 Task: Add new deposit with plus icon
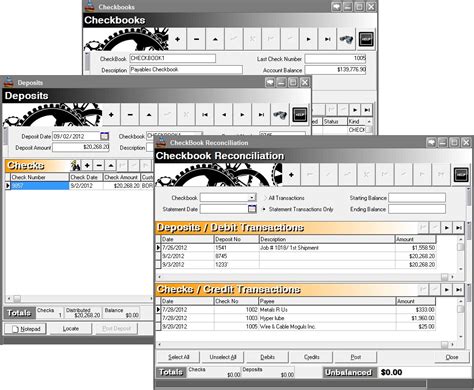pyautogui.click(x=111, y=114)
